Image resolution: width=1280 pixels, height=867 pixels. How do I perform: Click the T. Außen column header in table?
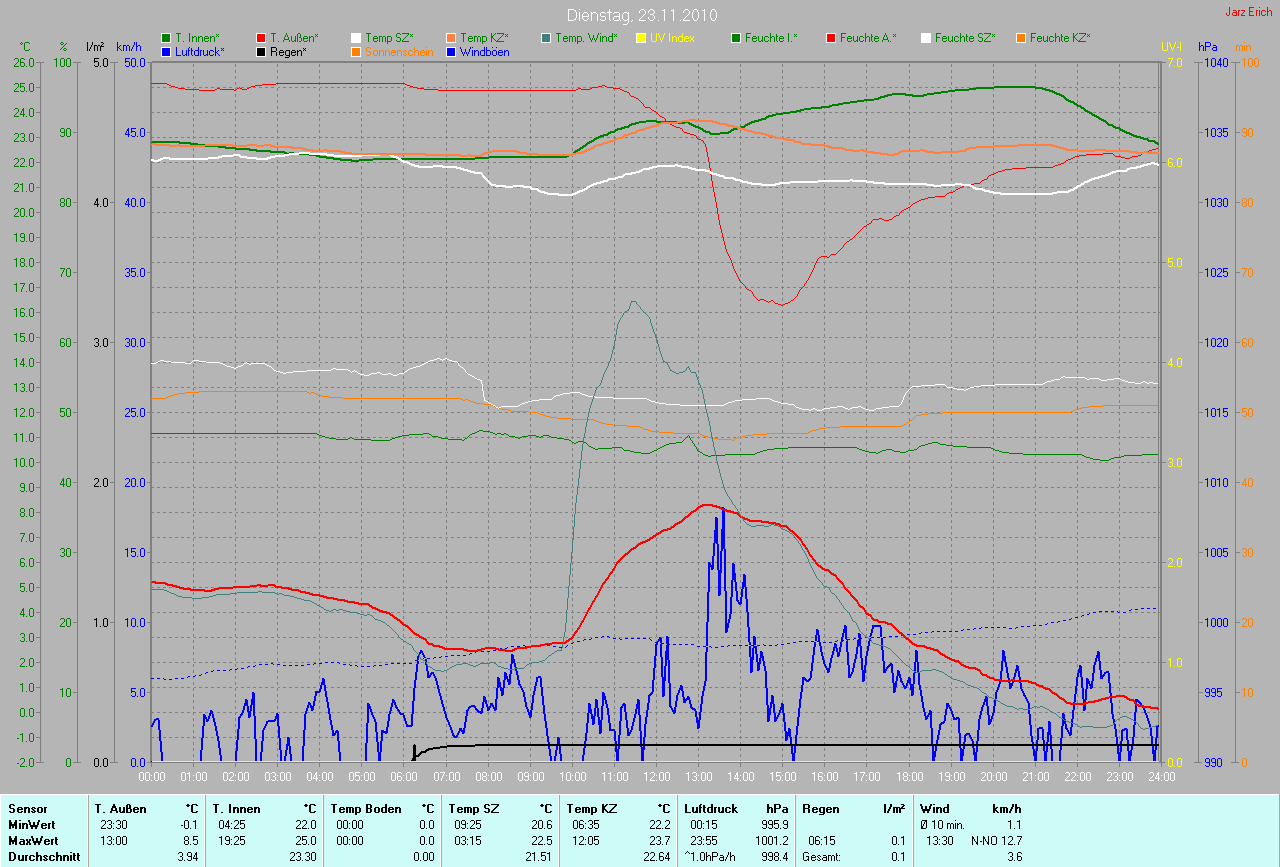[x=121, y=808]
